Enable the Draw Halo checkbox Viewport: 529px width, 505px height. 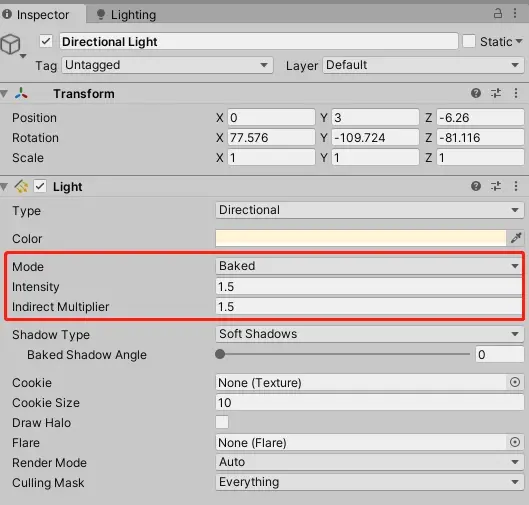222,422
